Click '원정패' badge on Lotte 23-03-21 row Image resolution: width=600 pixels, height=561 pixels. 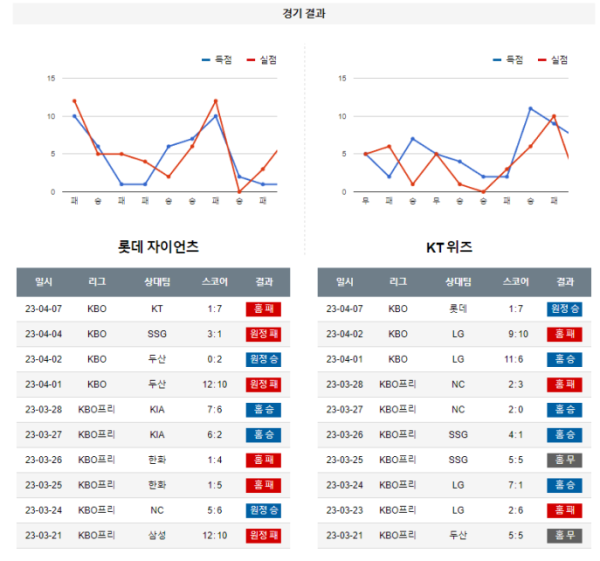click(263, 536)
